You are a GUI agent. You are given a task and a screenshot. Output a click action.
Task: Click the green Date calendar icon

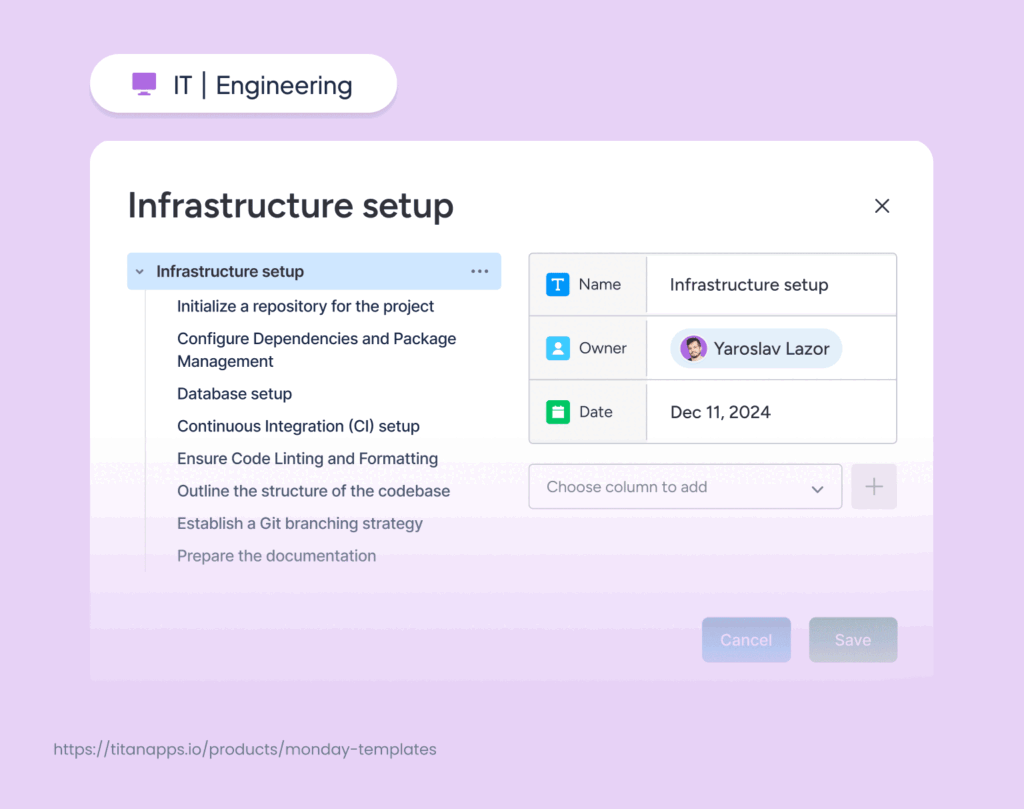pos(558,412)
